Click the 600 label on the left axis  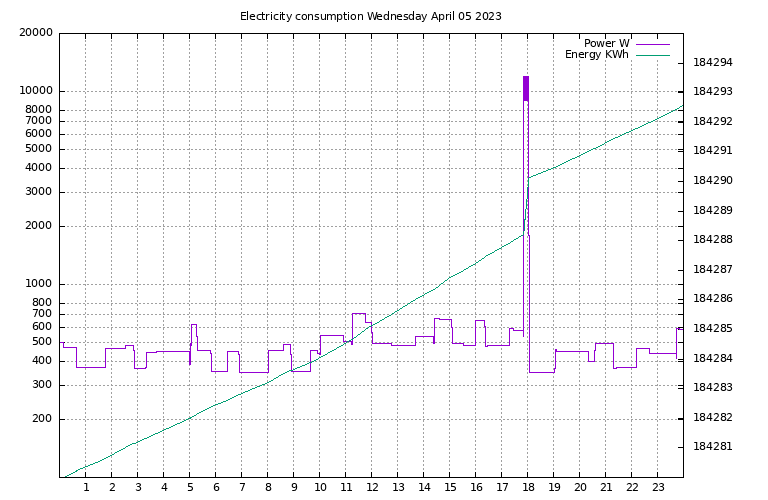click(x=42, y=327)
